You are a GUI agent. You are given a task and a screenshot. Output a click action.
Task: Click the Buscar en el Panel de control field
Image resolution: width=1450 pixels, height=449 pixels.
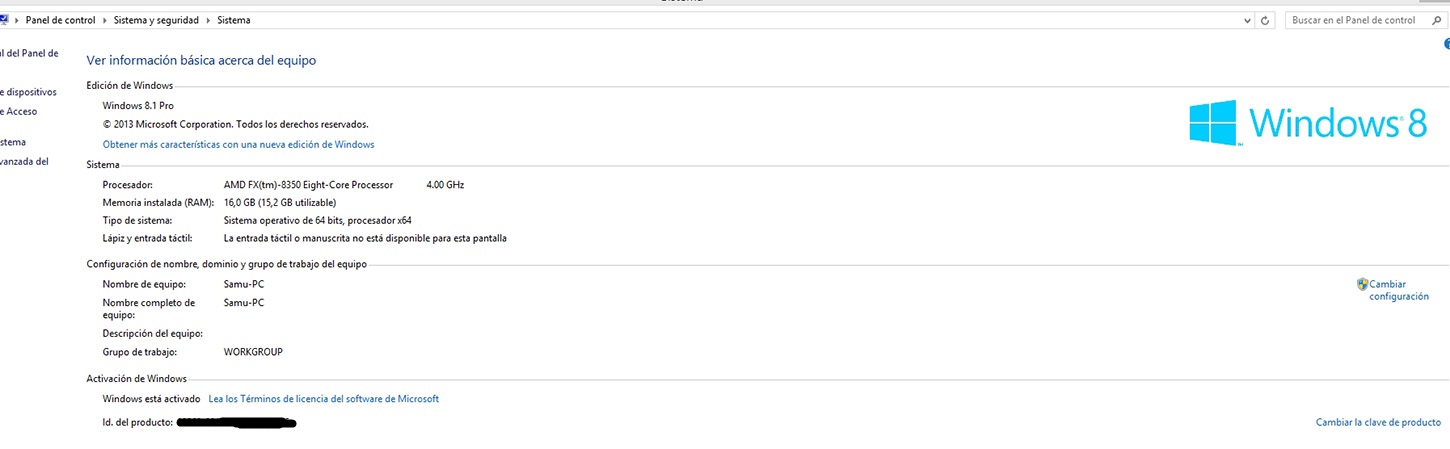coord(1354,20)
